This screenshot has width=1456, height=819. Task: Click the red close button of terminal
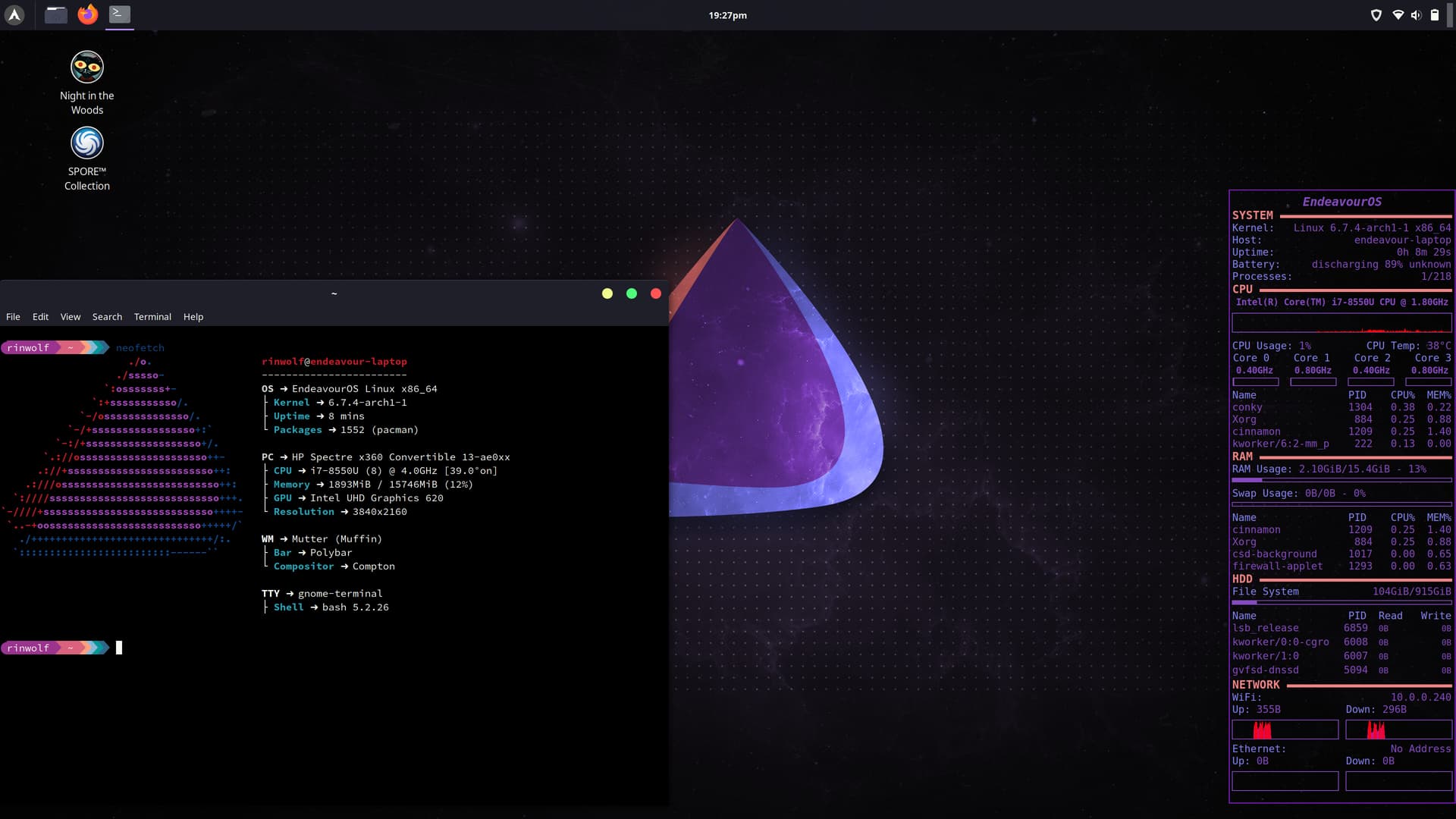click(656, 293)
